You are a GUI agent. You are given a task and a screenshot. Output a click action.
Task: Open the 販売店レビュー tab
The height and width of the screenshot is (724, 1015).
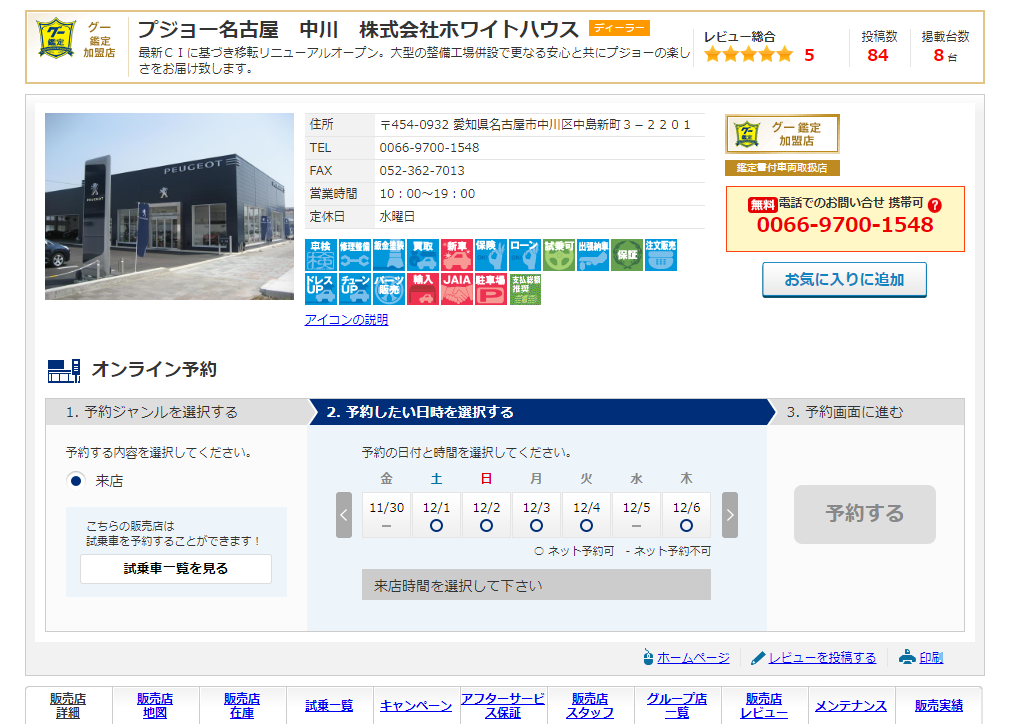(764, 705)
